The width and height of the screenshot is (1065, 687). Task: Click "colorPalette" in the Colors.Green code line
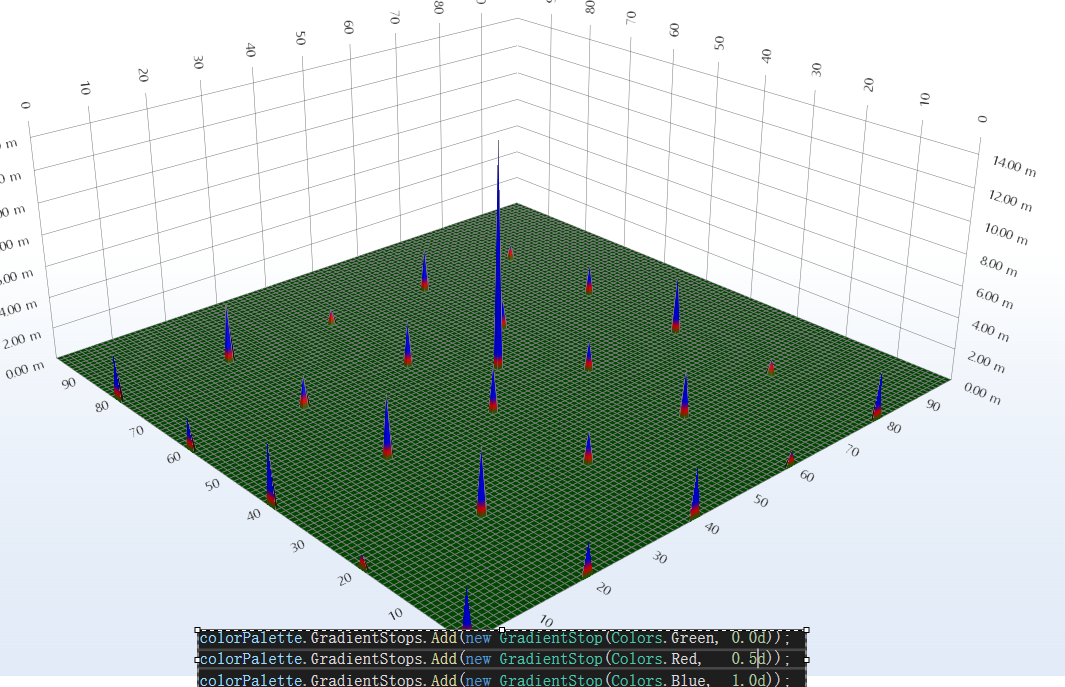tap(251, 638)
